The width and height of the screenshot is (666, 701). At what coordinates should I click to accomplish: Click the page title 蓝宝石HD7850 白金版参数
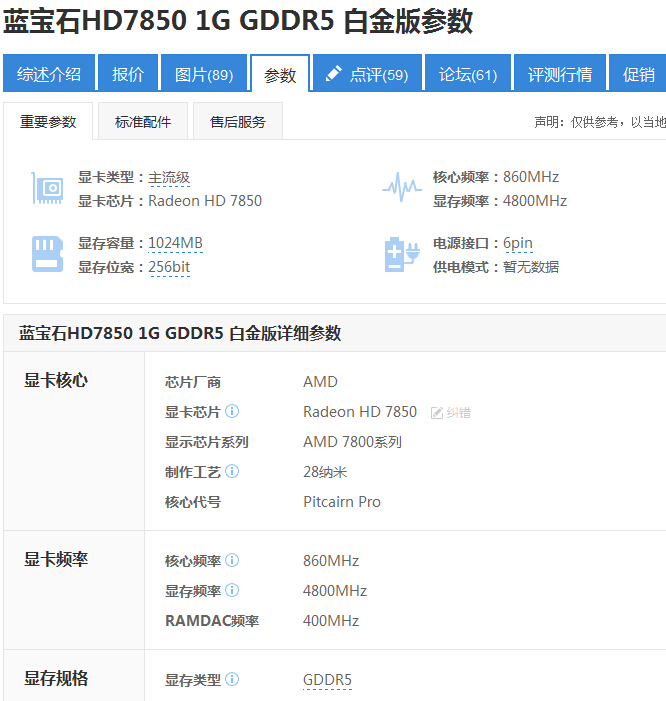tap(238, 21)
